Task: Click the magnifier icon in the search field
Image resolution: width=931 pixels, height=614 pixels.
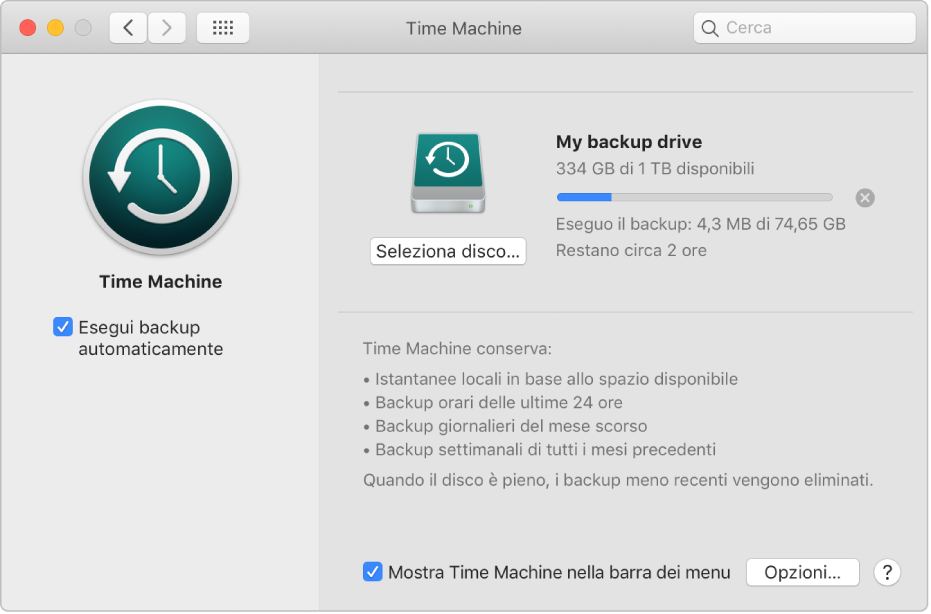Action: pos(710,28)
